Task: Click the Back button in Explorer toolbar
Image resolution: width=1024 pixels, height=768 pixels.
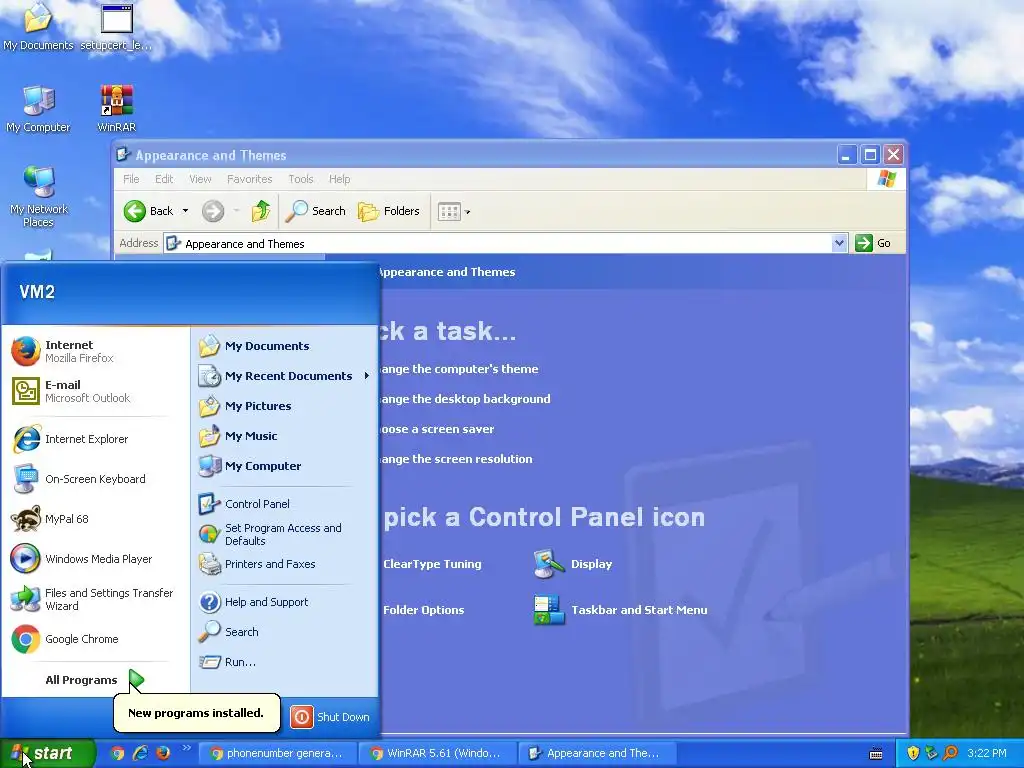Action: [148, 211]
